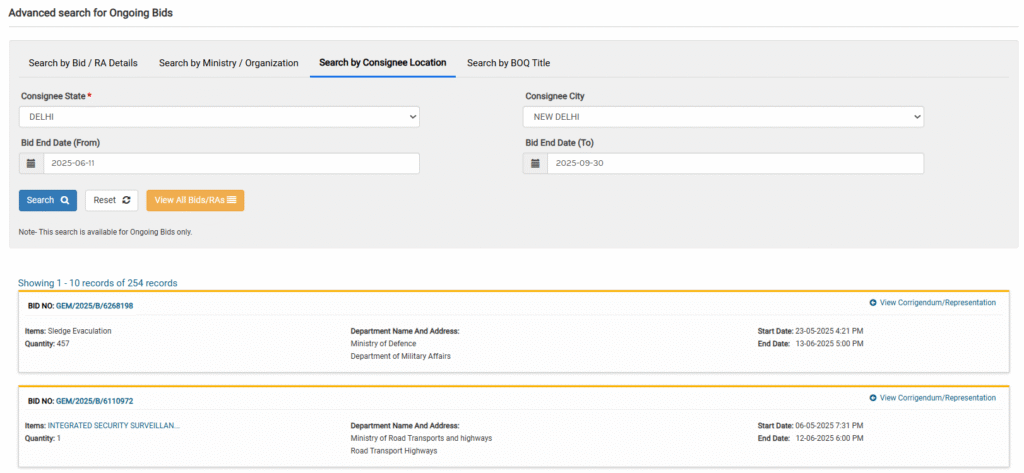The image size is (1024, 473).
Task: Open the Consignee City dropdown
Action: (724, 117)
